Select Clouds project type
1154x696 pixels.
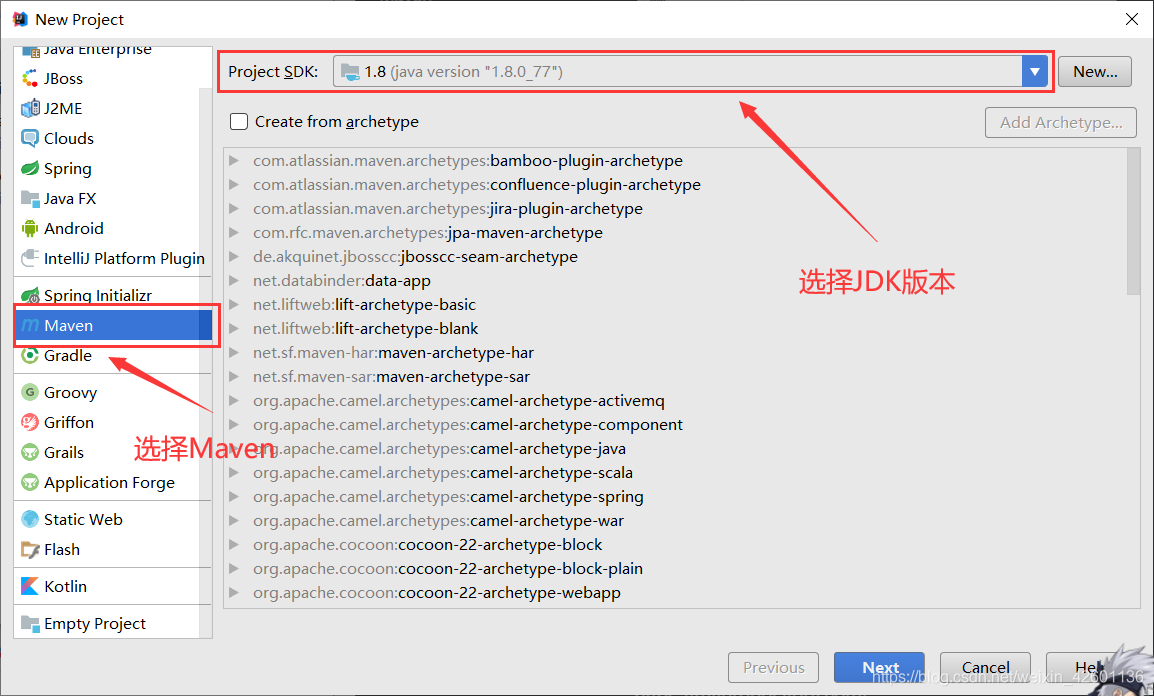(x=69, y=138)
